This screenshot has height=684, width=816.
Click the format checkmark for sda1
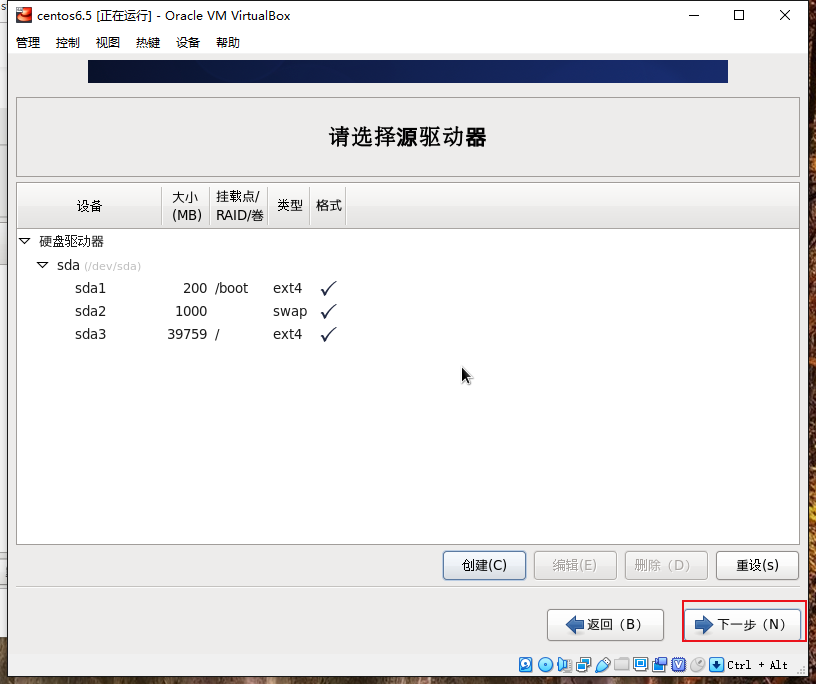[328, 288]
